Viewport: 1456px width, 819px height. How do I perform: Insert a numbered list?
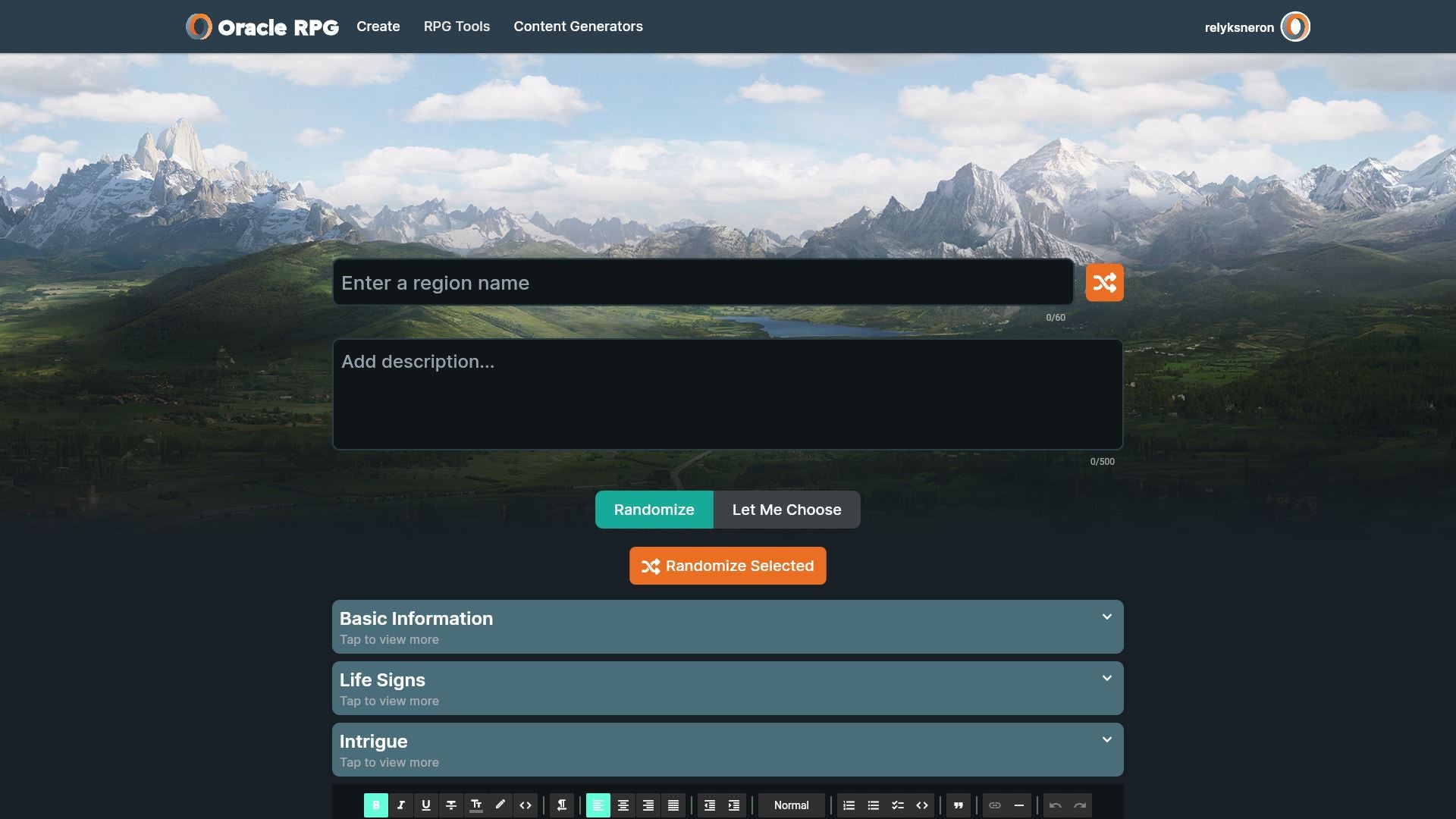tap(849, 805)
